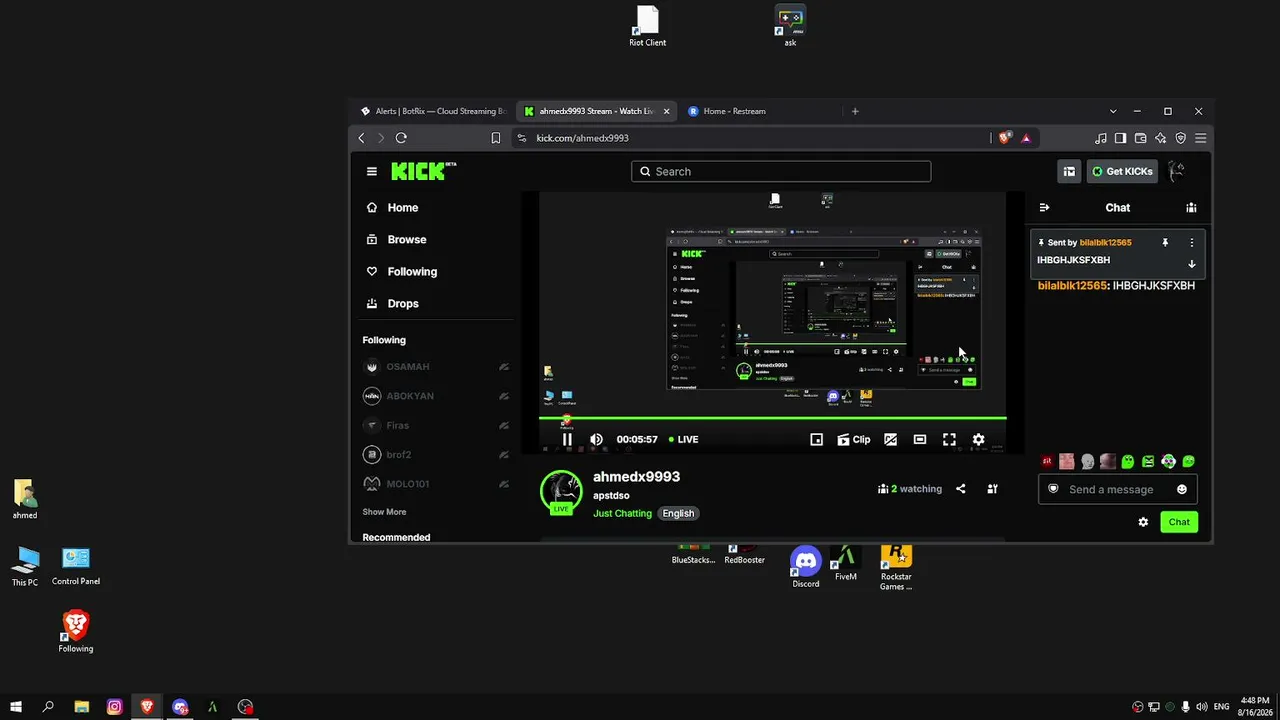Switch to the Alerts | BotRix tab

click(x=434, y=111)
